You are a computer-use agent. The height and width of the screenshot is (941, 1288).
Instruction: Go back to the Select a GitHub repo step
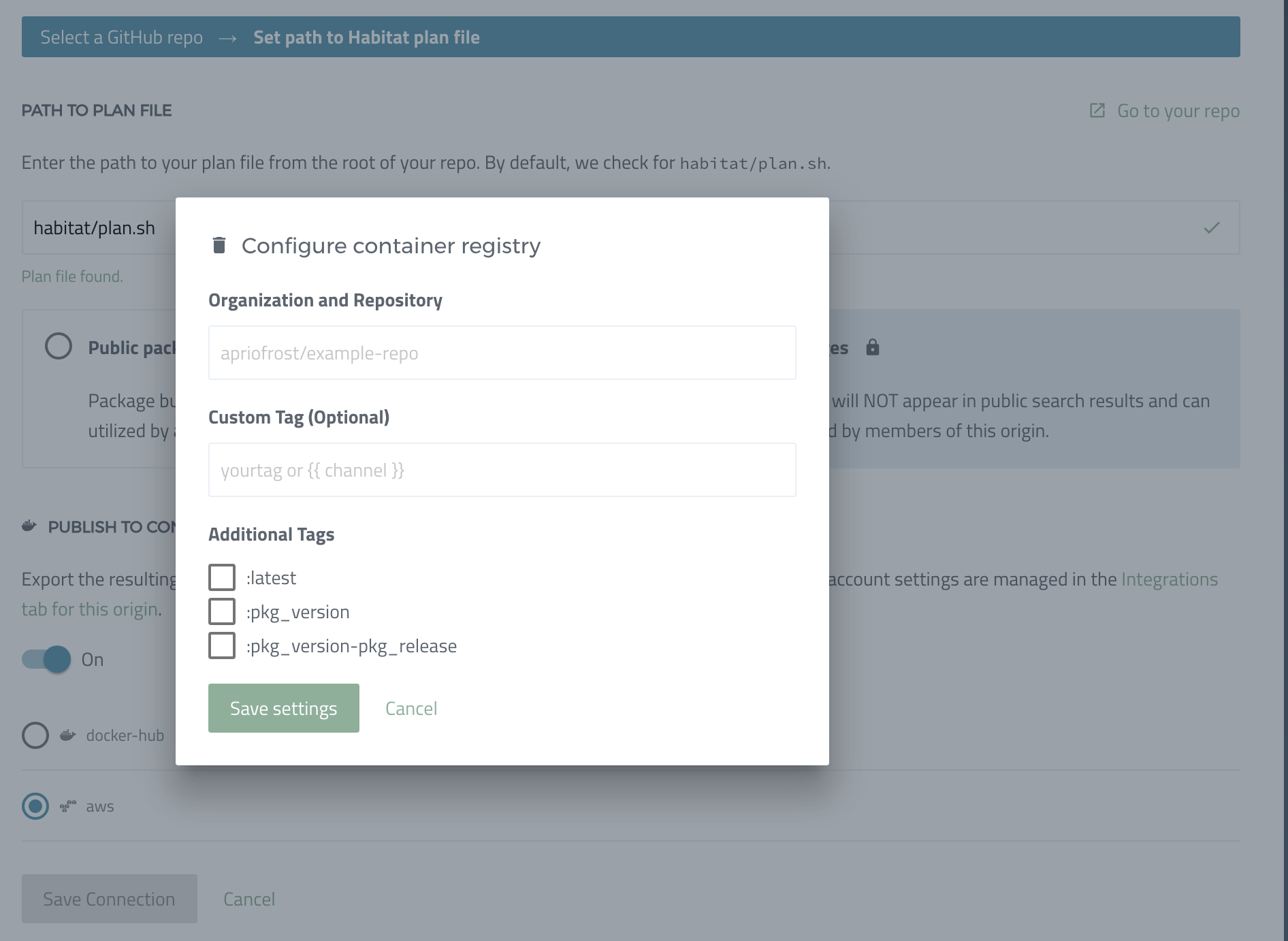coord(123,37)
